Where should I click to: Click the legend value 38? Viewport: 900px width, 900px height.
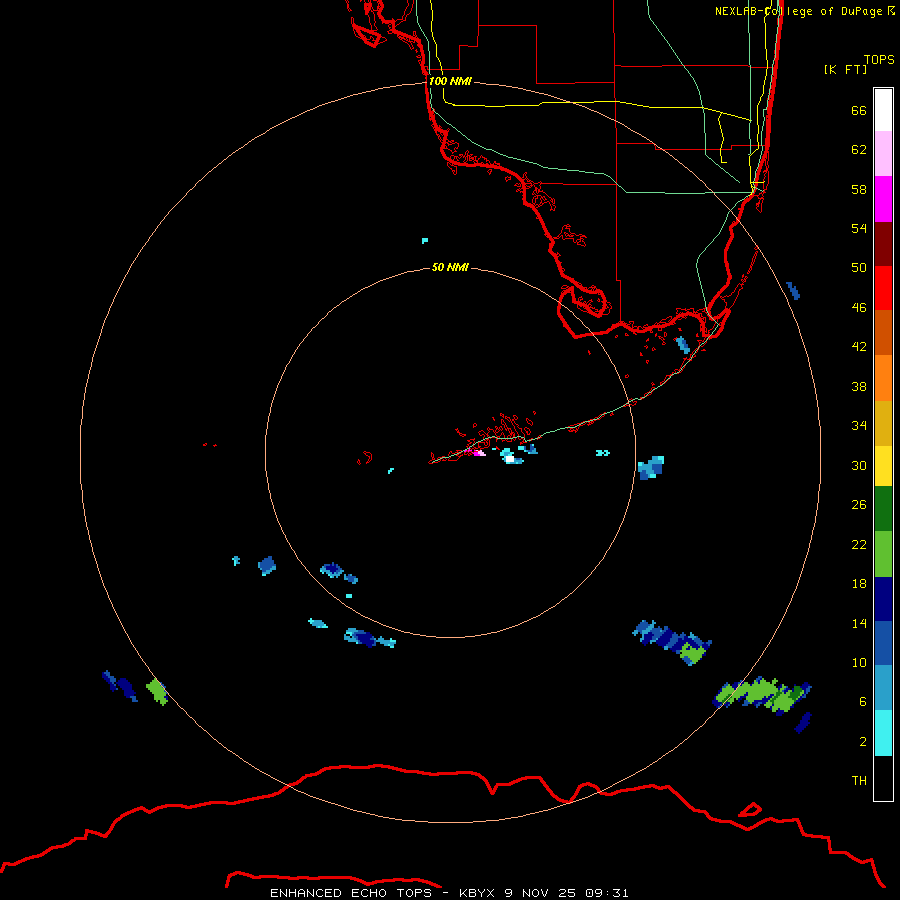tap(859, 386)
